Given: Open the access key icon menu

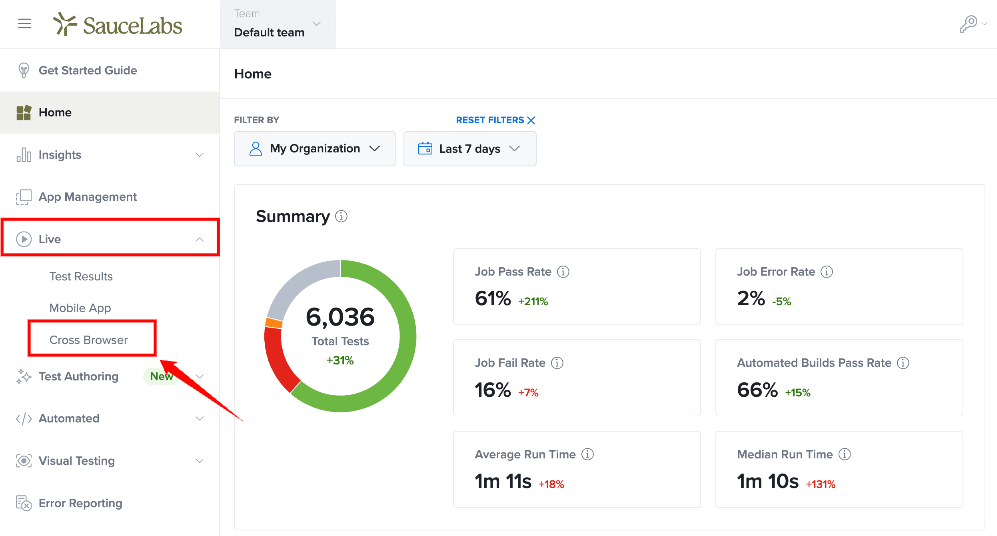Looking at the screenshot, I should pyautogui.click(x=973, y=24).
